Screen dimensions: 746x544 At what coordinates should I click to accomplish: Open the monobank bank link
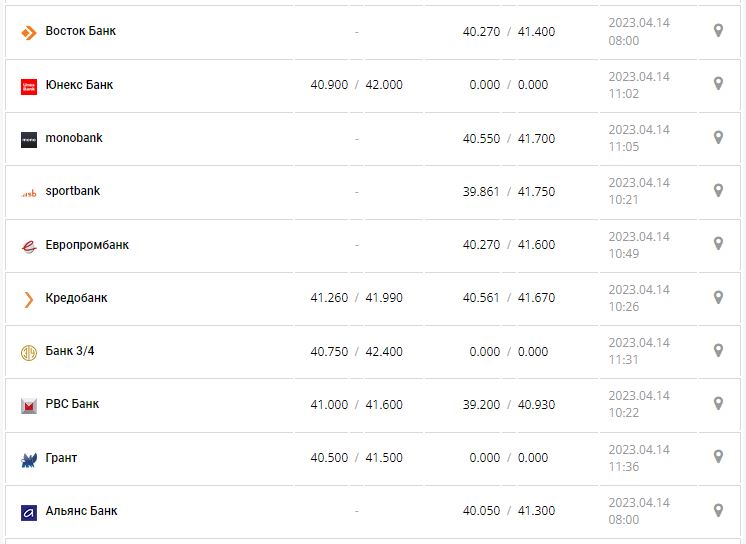click(x=74, y=138)
